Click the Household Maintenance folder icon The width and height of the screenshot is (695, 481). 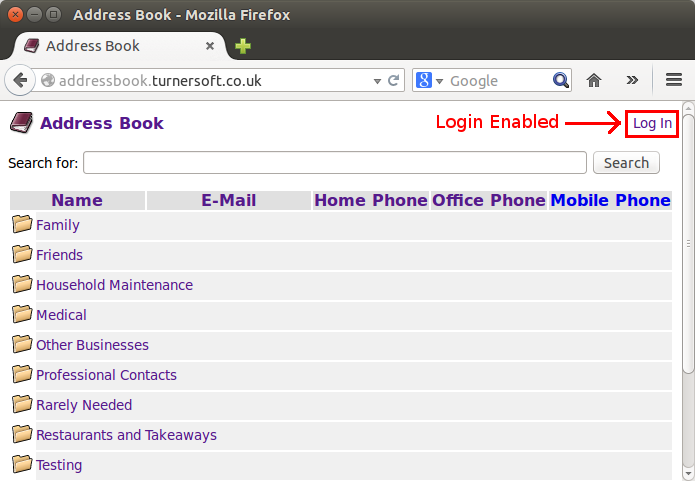click(22, 284)
